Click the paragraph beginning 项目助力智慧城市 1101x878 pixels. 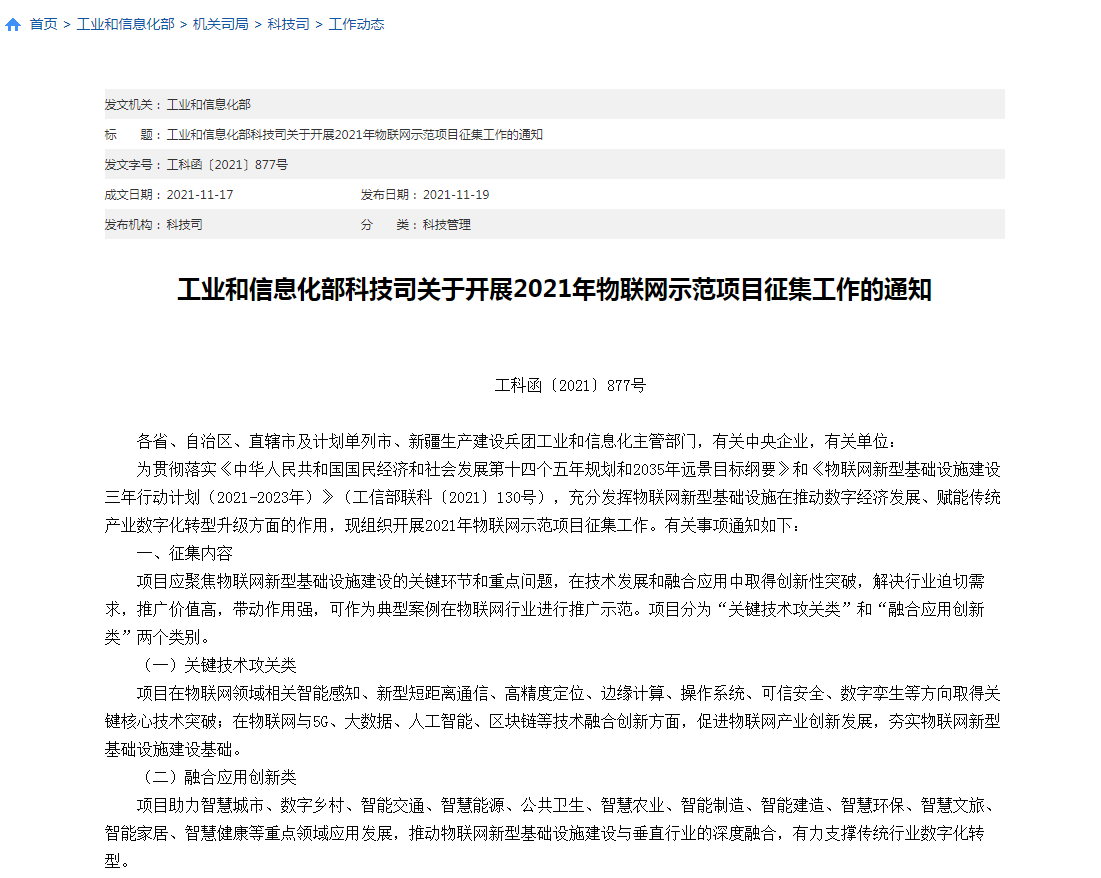(553, 833)
